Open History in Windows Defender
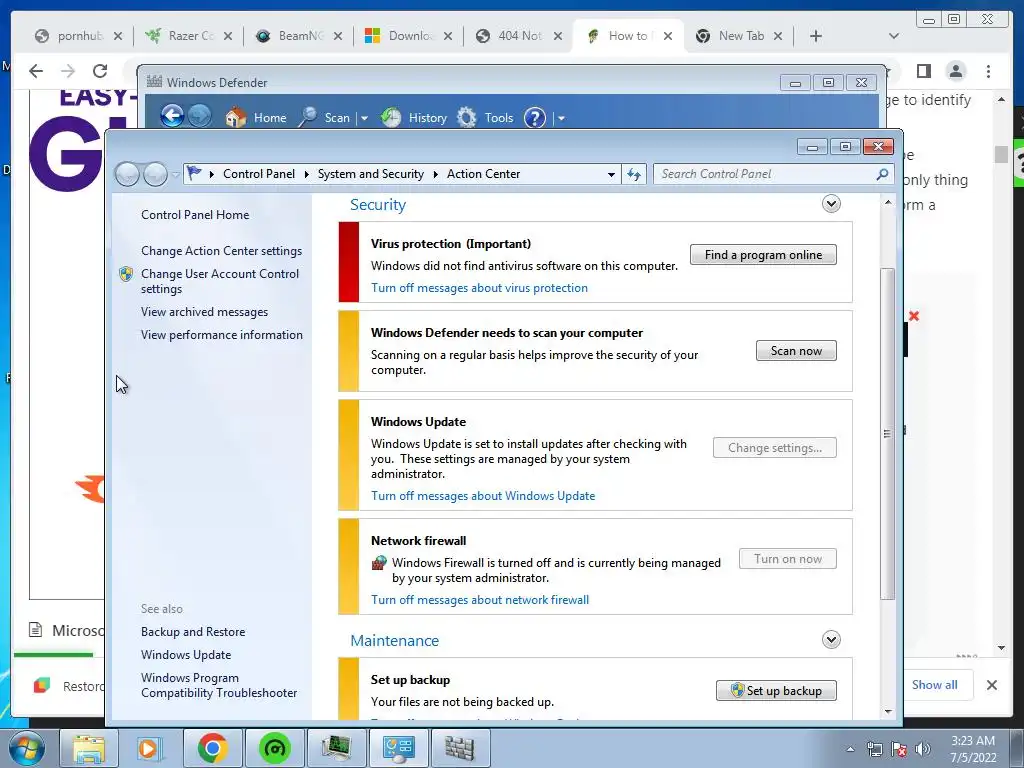 point(414,118)
